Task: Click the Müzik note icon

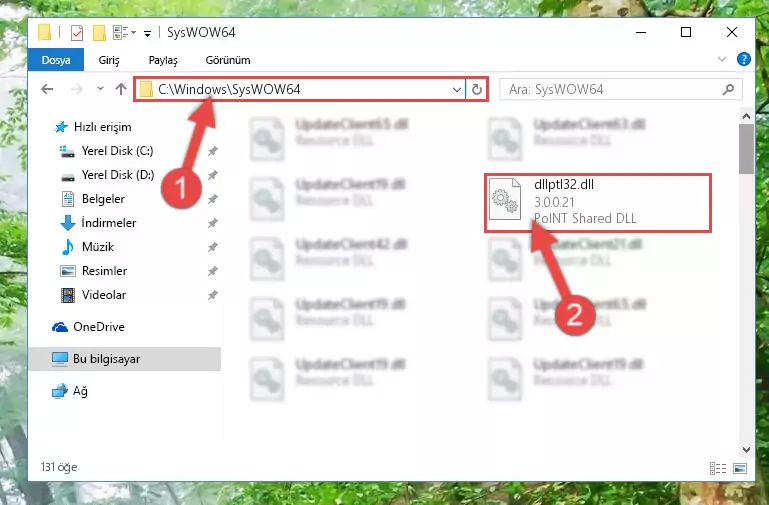Action: (x=67, y=247)
